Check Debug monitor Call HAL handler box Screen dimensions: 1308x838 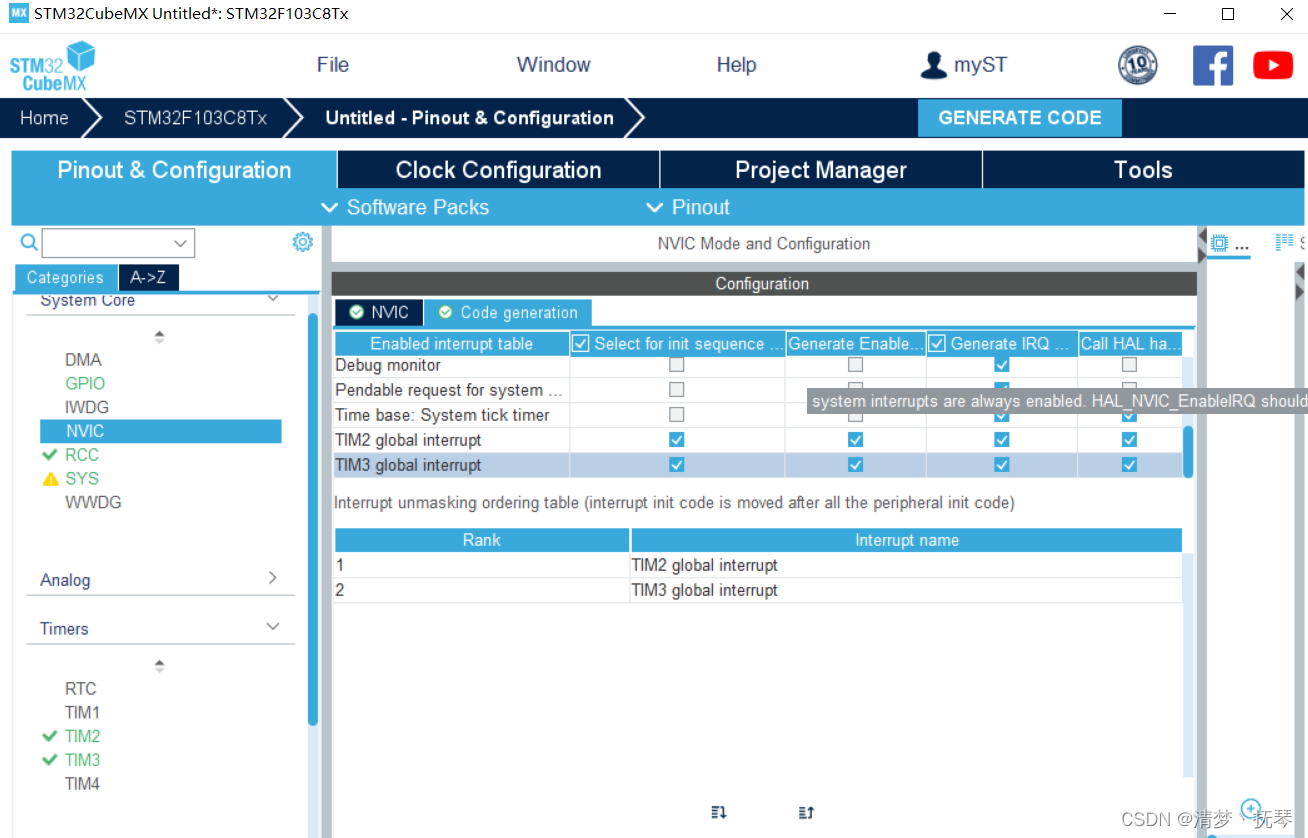point(1129,365)
